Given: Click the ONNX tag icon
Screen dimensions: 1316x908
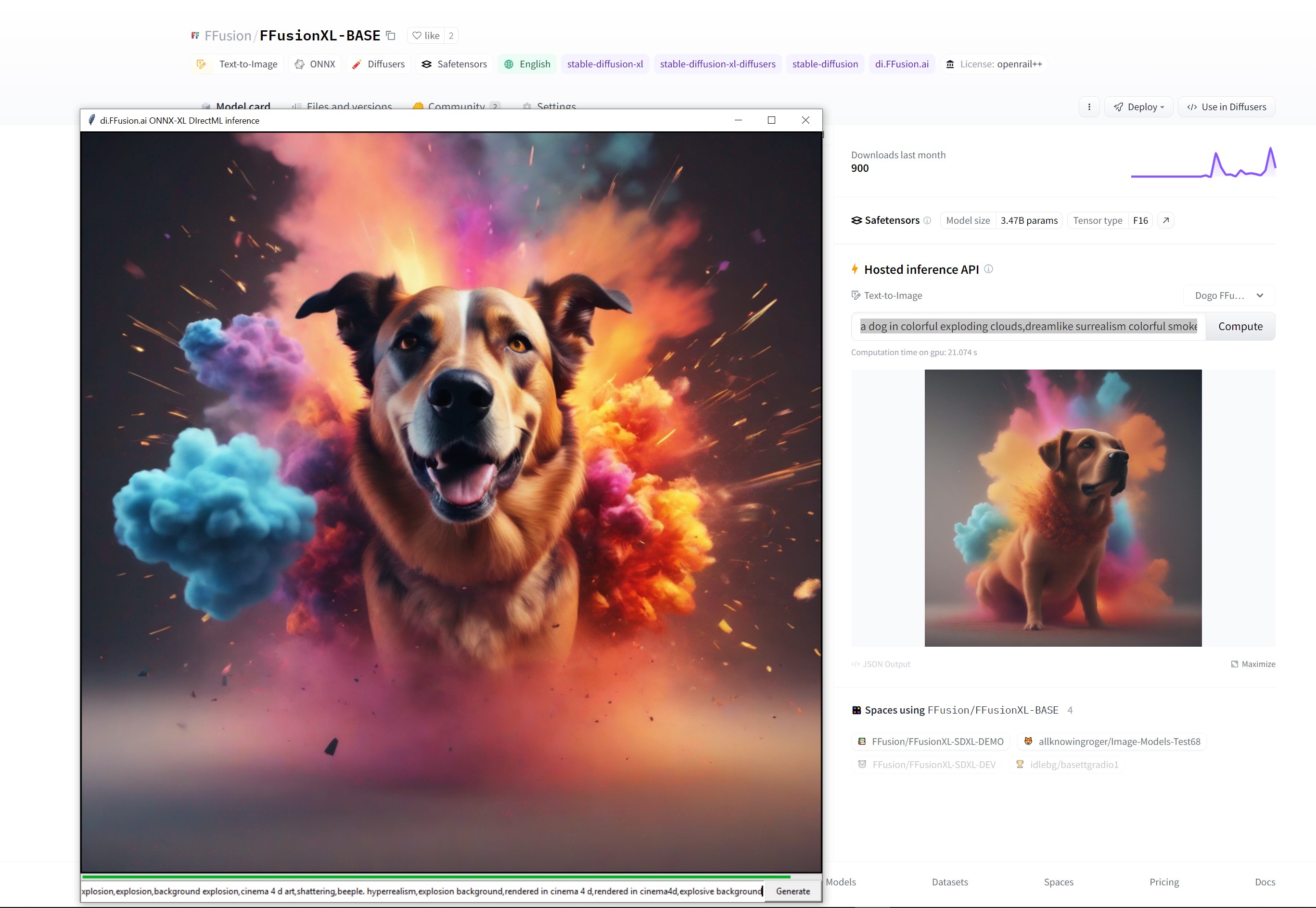Looking at the screenshot, I should [x=300, y=64].
